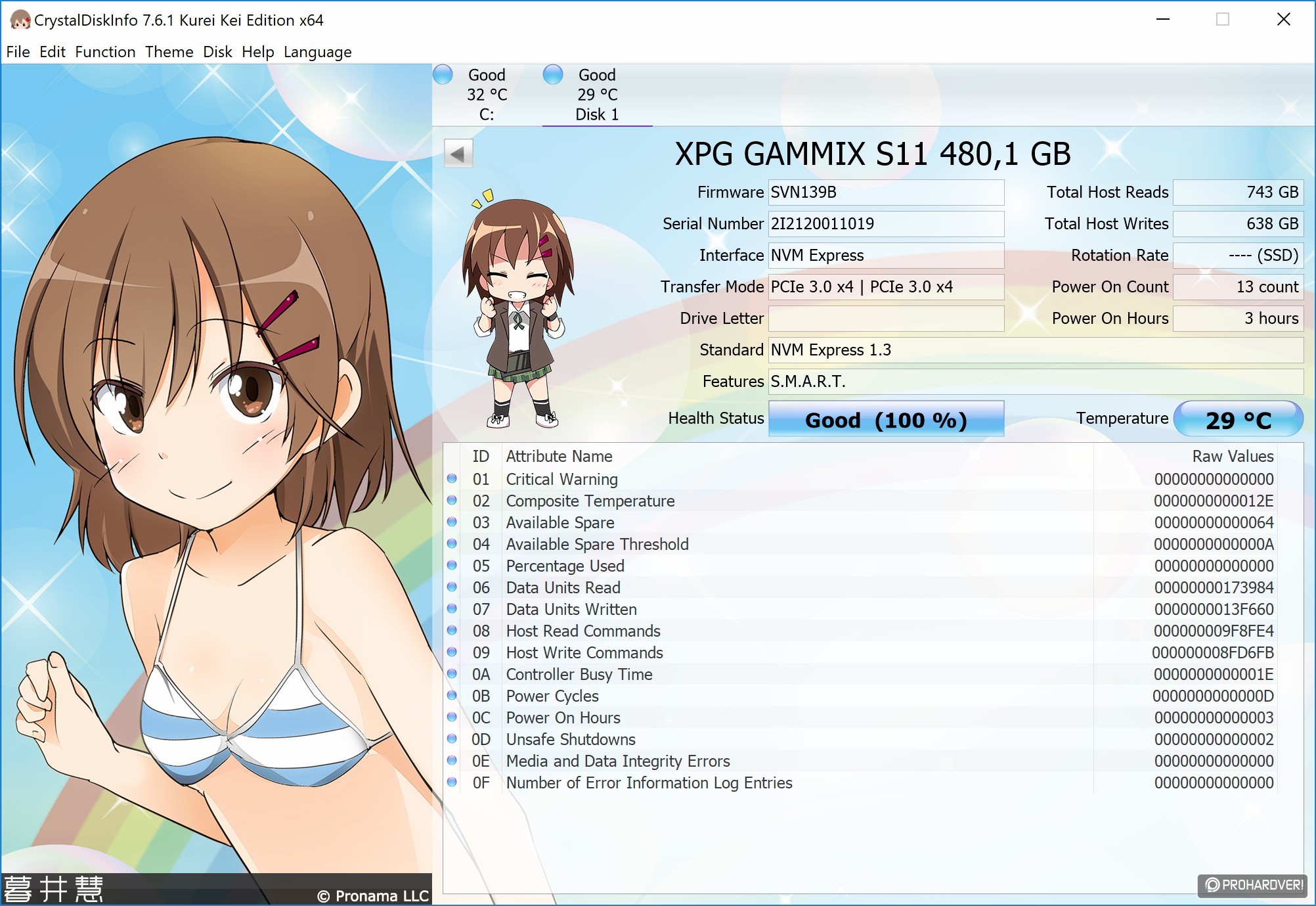Click the CrystalDiskInfo title bar app icon
Screen dimensions: 1316x906
coord(20,20)
